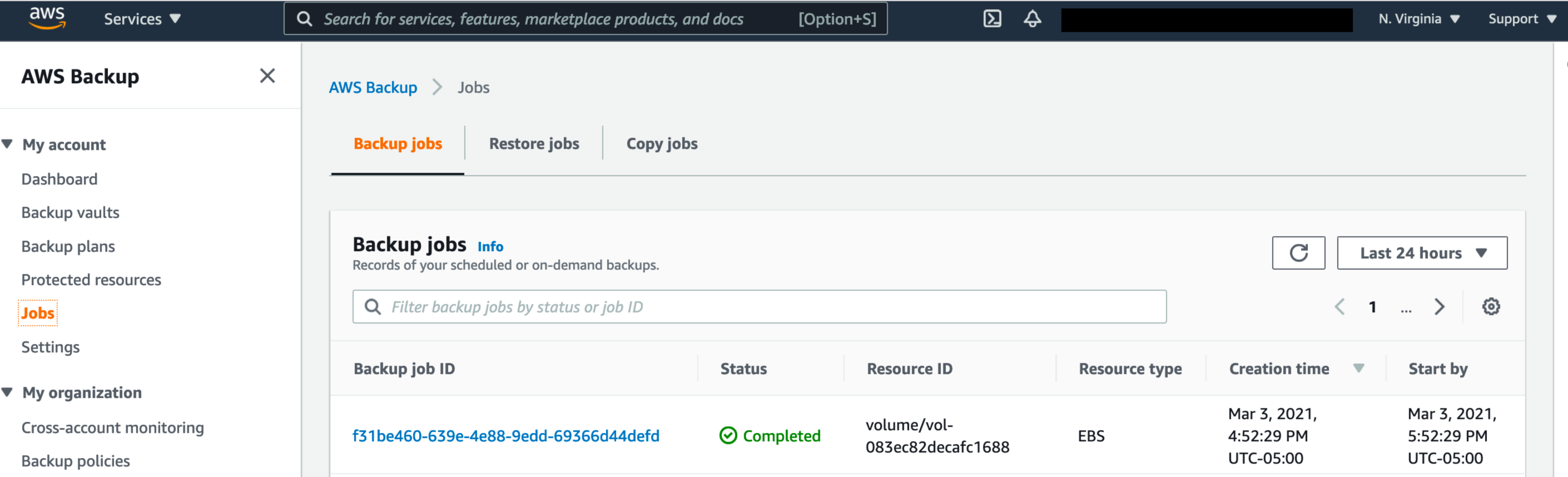This screenshot has height=477, width=1568.
Task: Click the Backup job ID column header
Action: coord(404,369)
